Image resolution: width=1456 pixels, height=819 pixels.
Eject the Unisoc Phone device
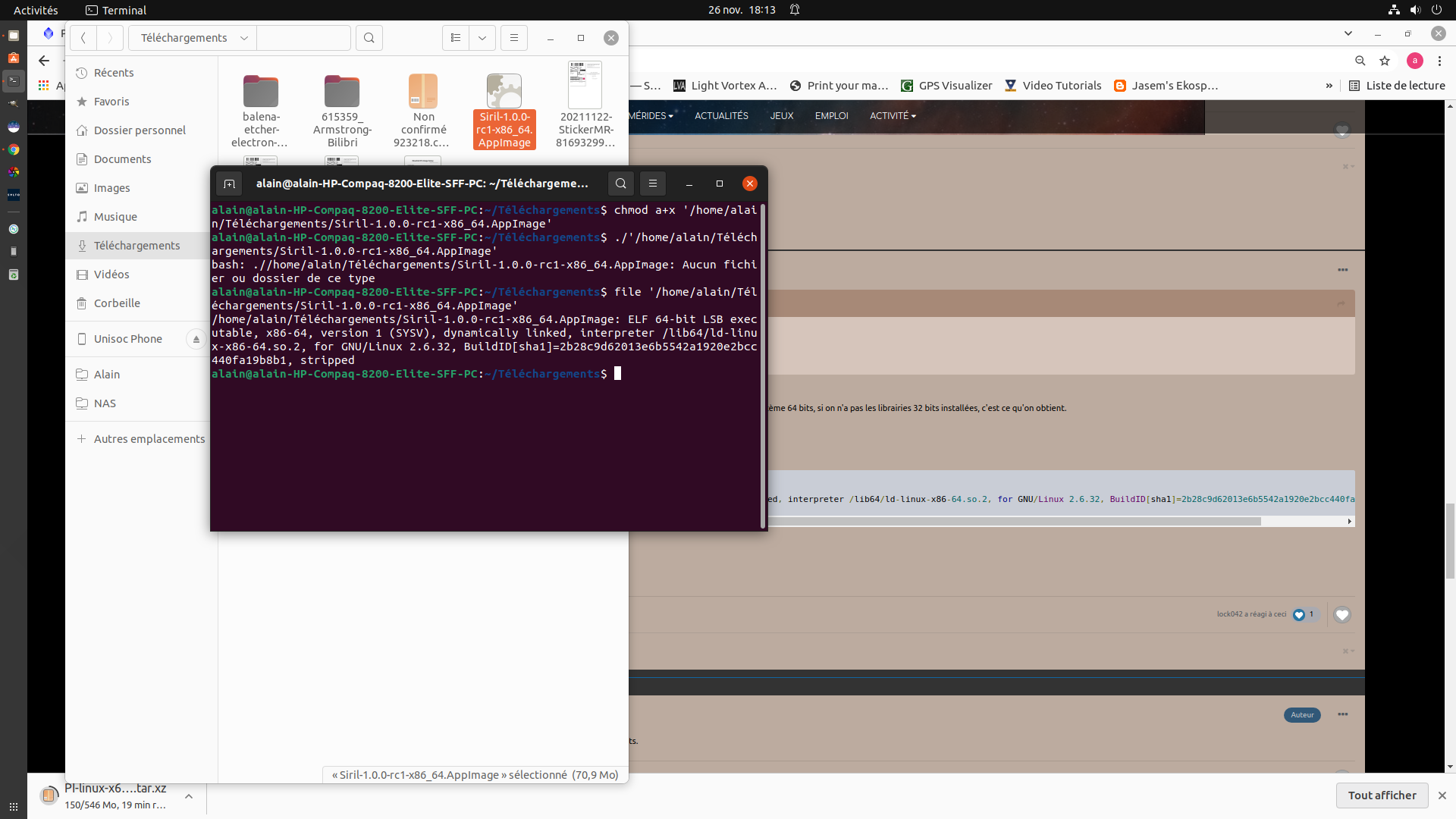[x=196, y=339]
